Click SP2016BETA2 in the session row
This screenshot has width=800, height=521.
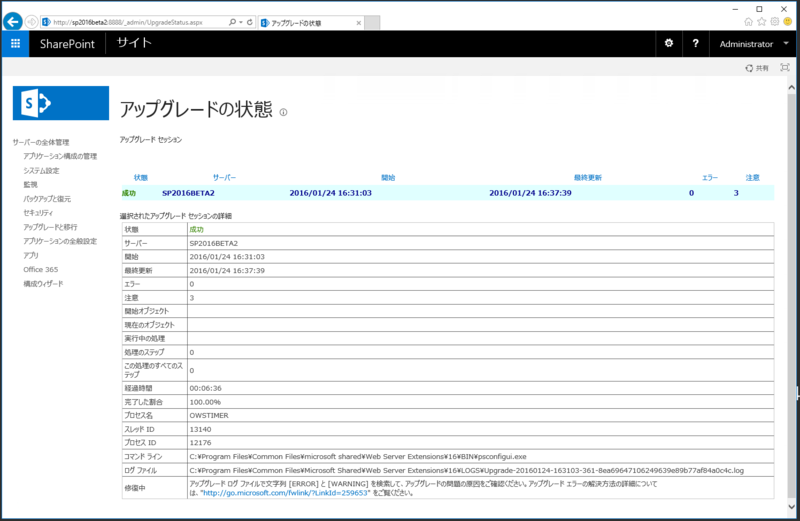[x=188, y=193]
